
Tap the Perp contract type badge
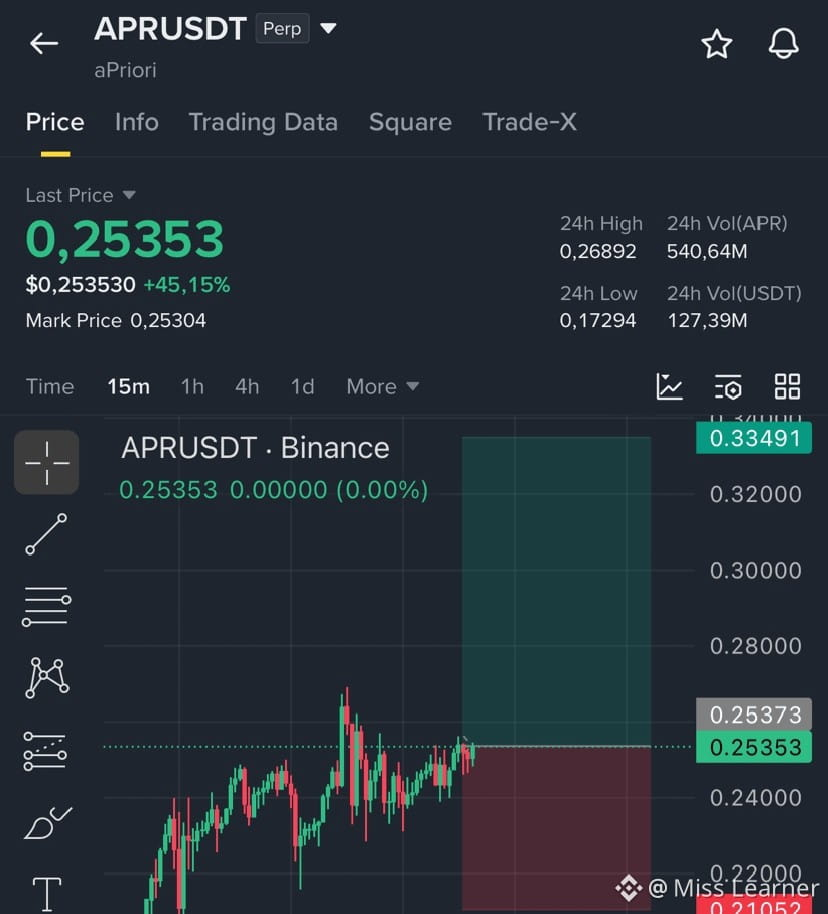click(x=282, y=29)
